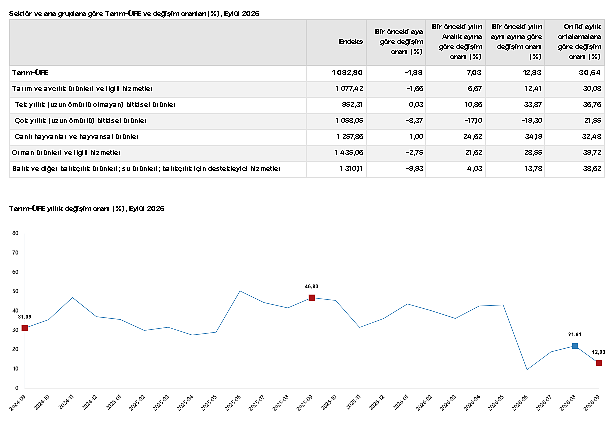Click the first red marker at chart start
The image size is (615, 424).
pos(25,328)
